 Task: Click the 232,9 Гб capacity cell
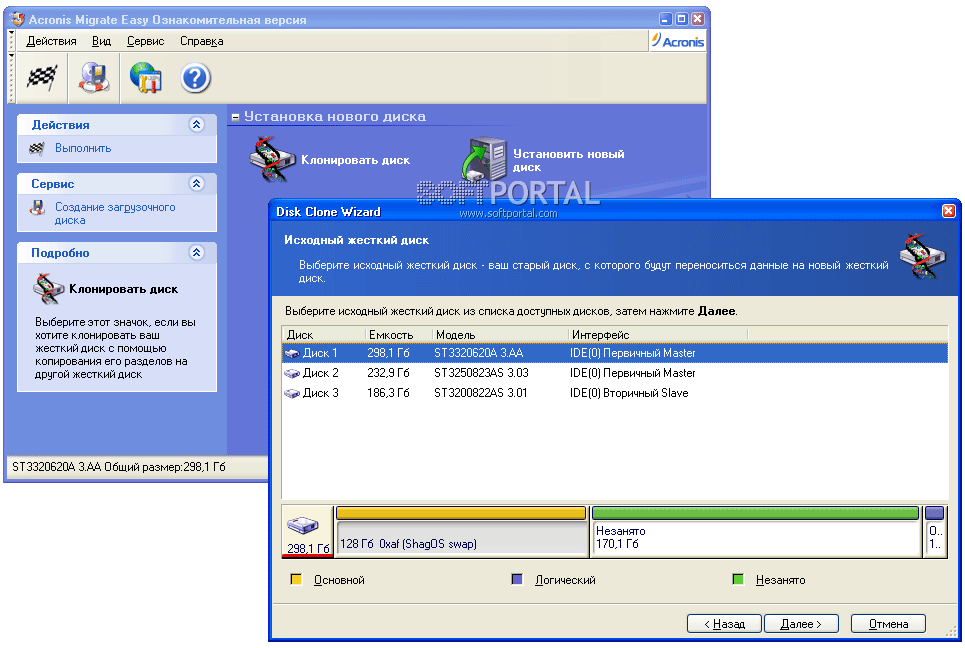point(388,373)
